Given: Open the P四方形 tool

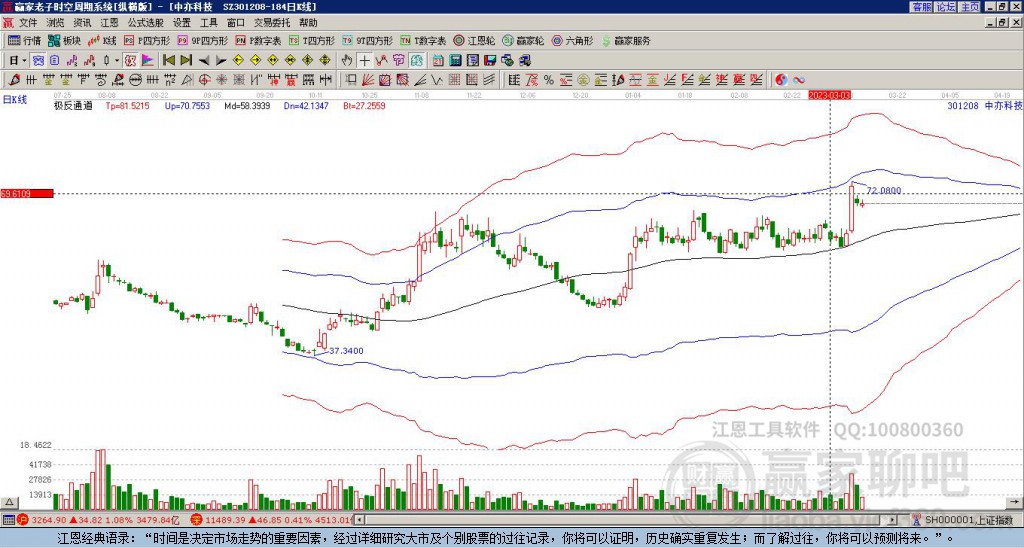Looking at the screenshot, I should (x=147, y=40).
